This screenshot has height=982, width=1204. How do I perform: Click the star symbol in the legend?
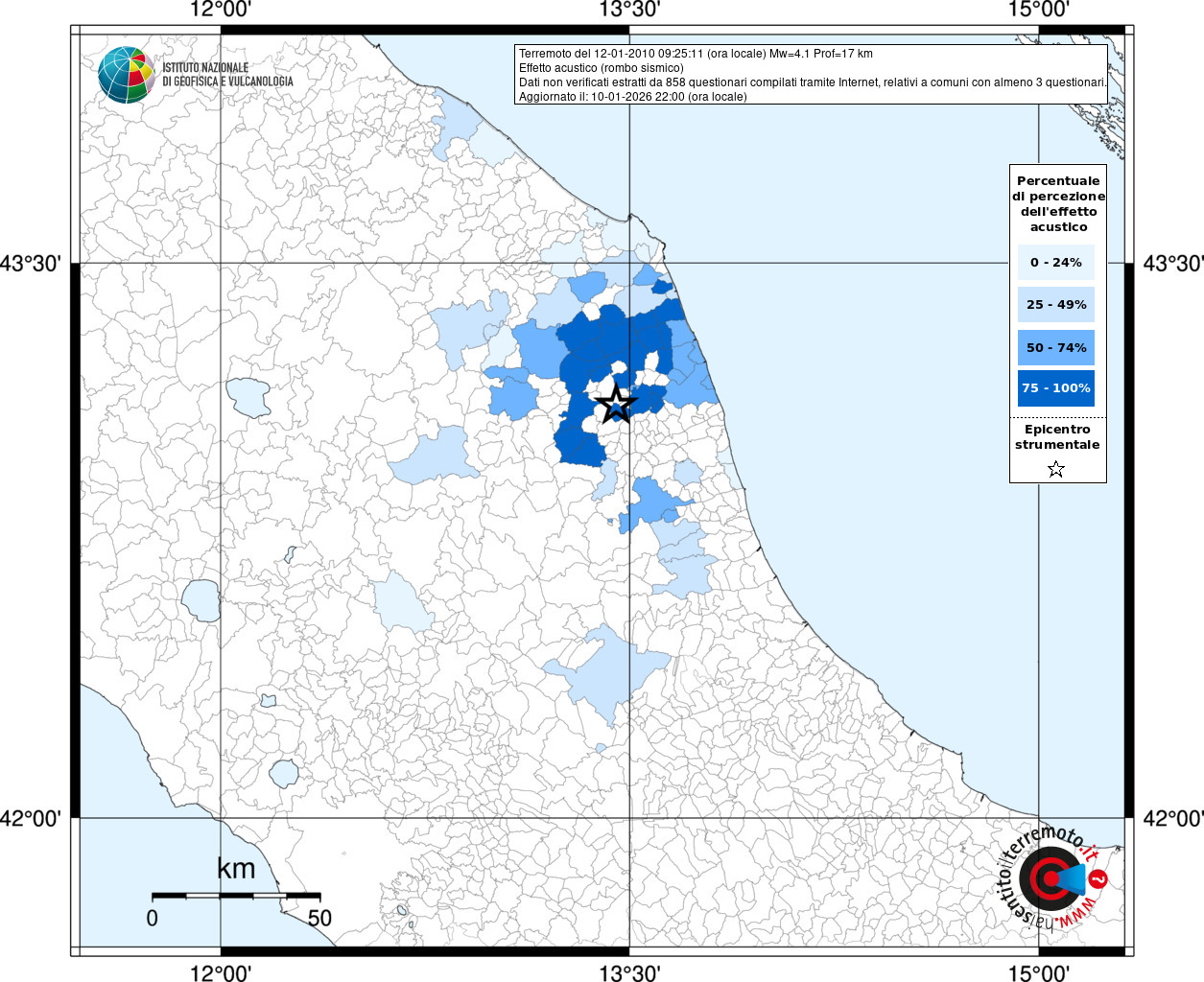[x=1056, y=469]
